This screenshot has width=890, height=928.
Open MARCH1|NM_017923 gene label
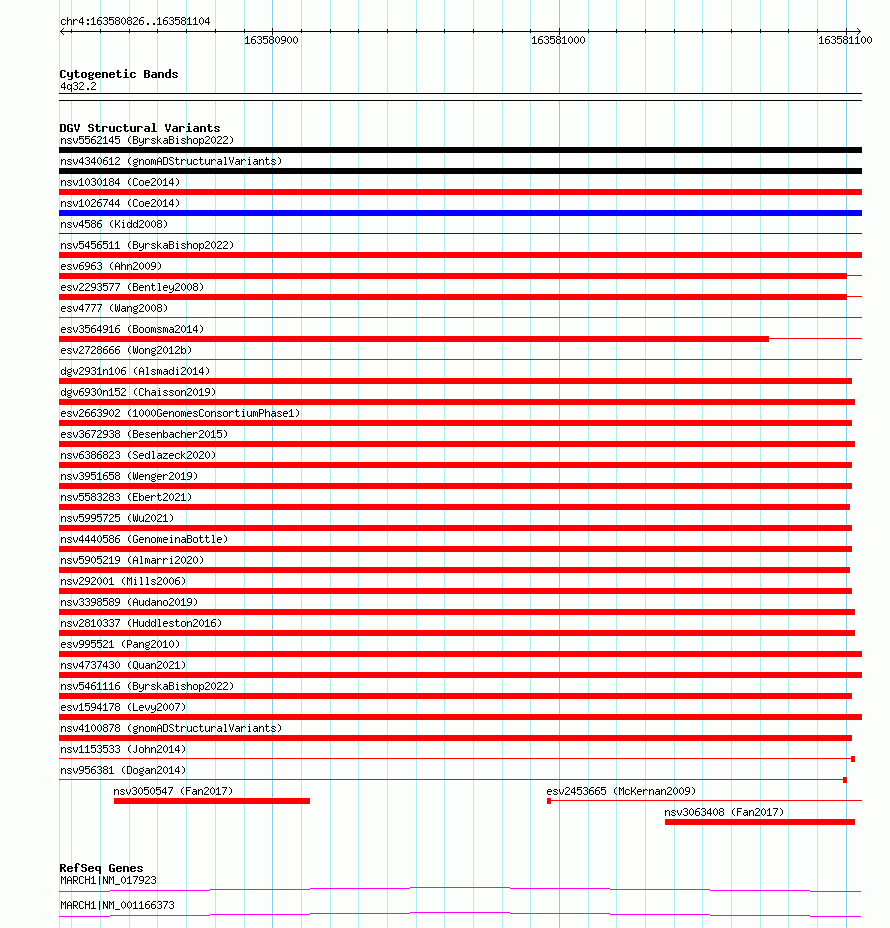[x=108, y=880]
